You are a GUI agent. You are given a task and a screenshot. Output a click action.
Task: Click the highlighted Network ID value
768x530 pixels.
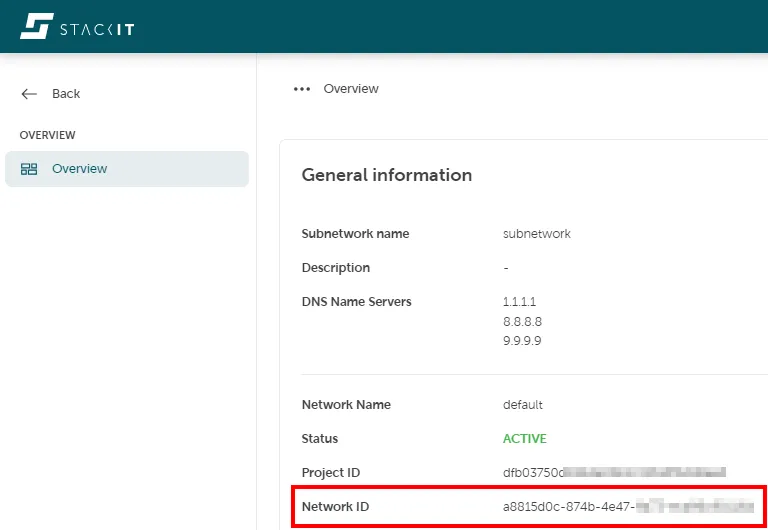pos(627,507)
